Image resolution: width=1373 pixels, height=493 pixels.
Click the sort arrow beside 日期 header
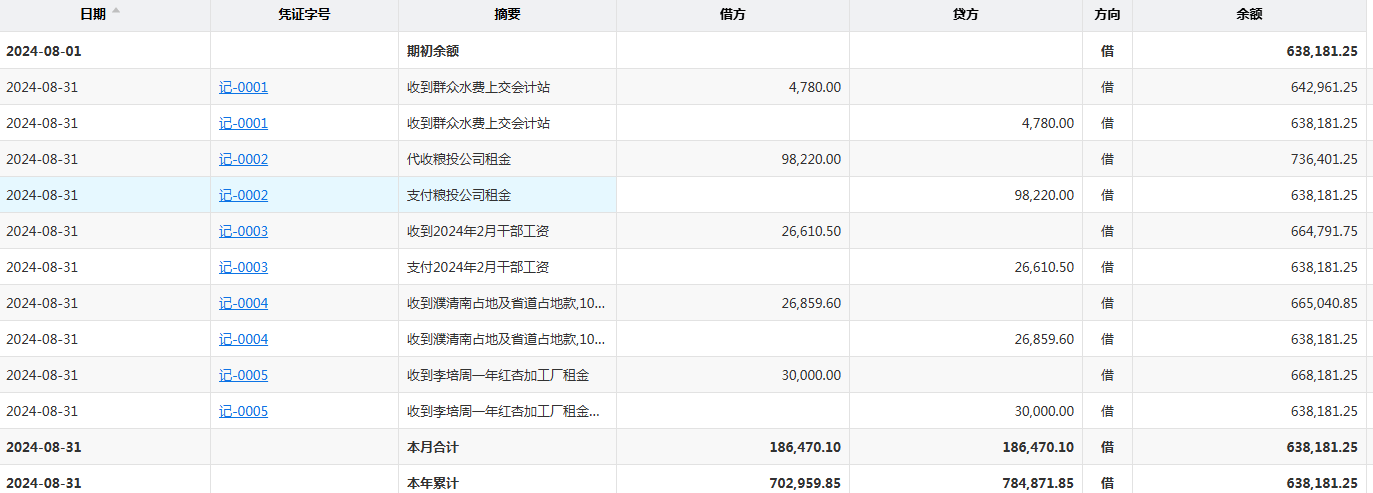point(116,11)
